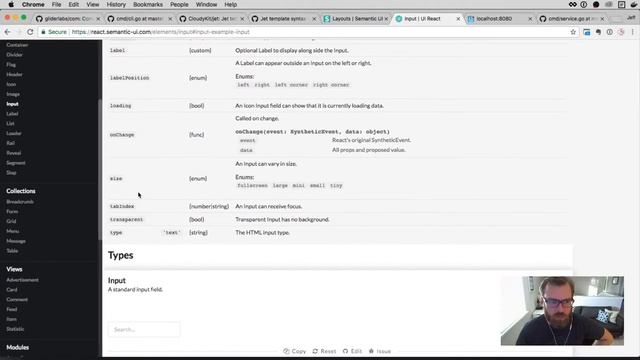Open Comment in sidebar
The image size is (640, 360).
coord(17,300)
